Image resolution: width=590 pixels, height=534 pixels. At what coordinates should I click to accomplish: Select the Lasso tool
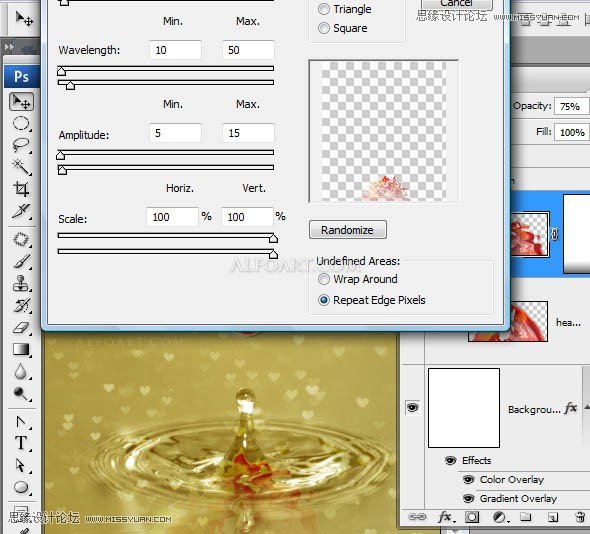[21, 145]
